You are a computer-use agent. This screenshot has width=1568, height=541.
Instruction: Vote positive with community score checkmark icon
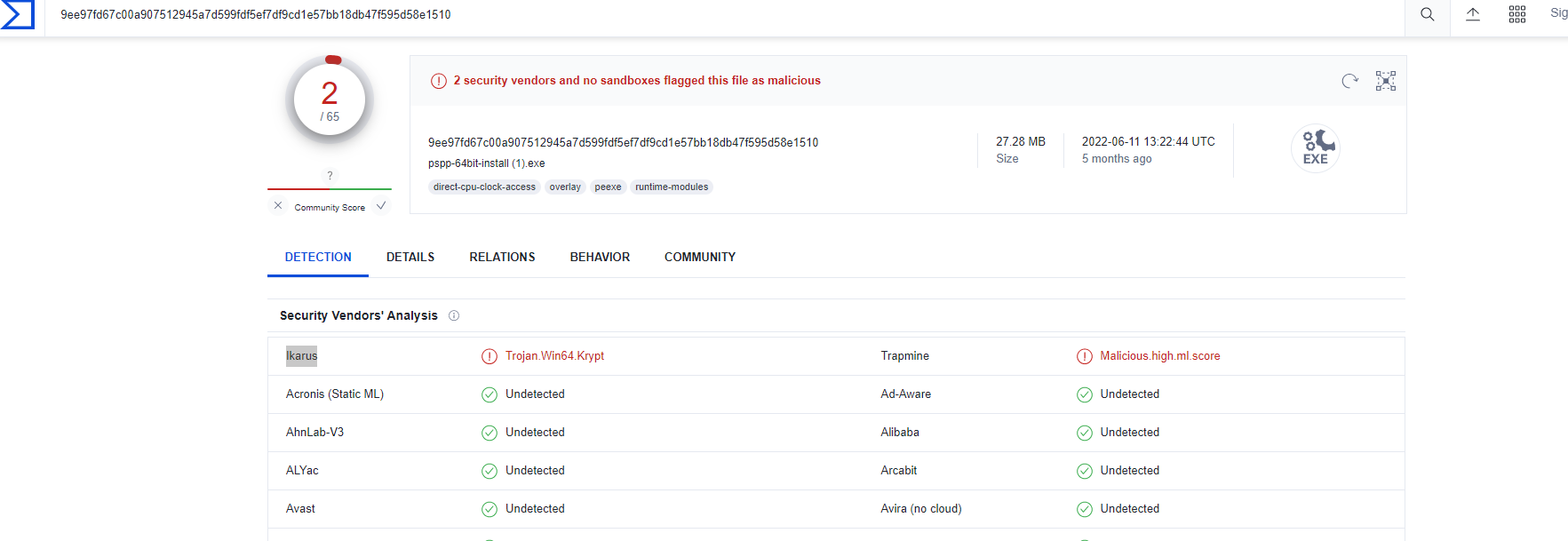click(381, 206)
